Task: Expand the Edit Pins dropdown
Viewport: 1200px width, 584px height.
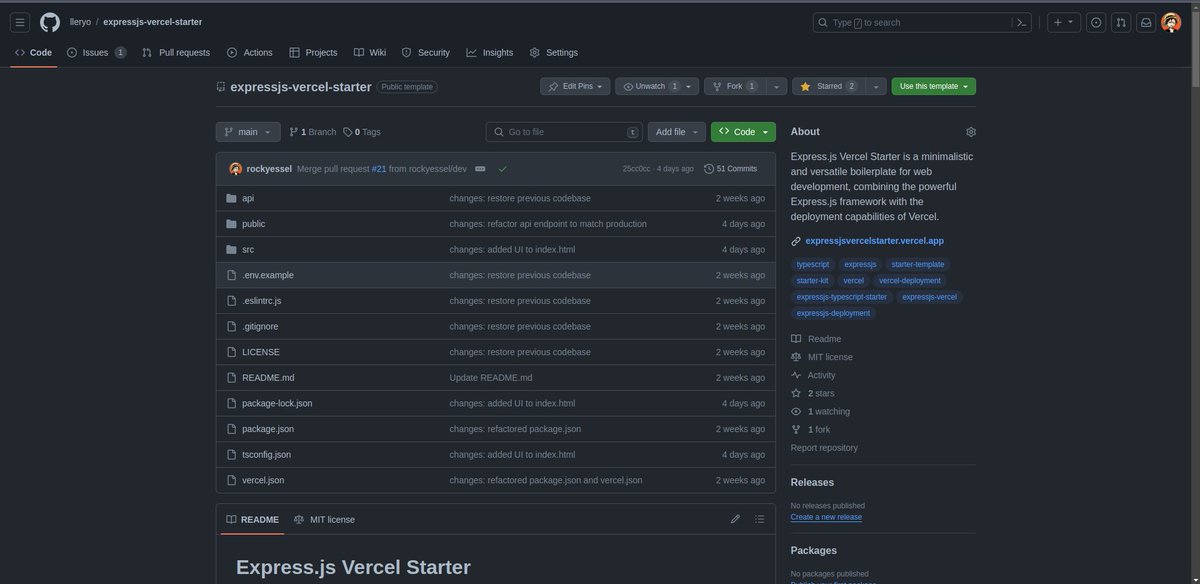Action: click(x=575, y=86)
